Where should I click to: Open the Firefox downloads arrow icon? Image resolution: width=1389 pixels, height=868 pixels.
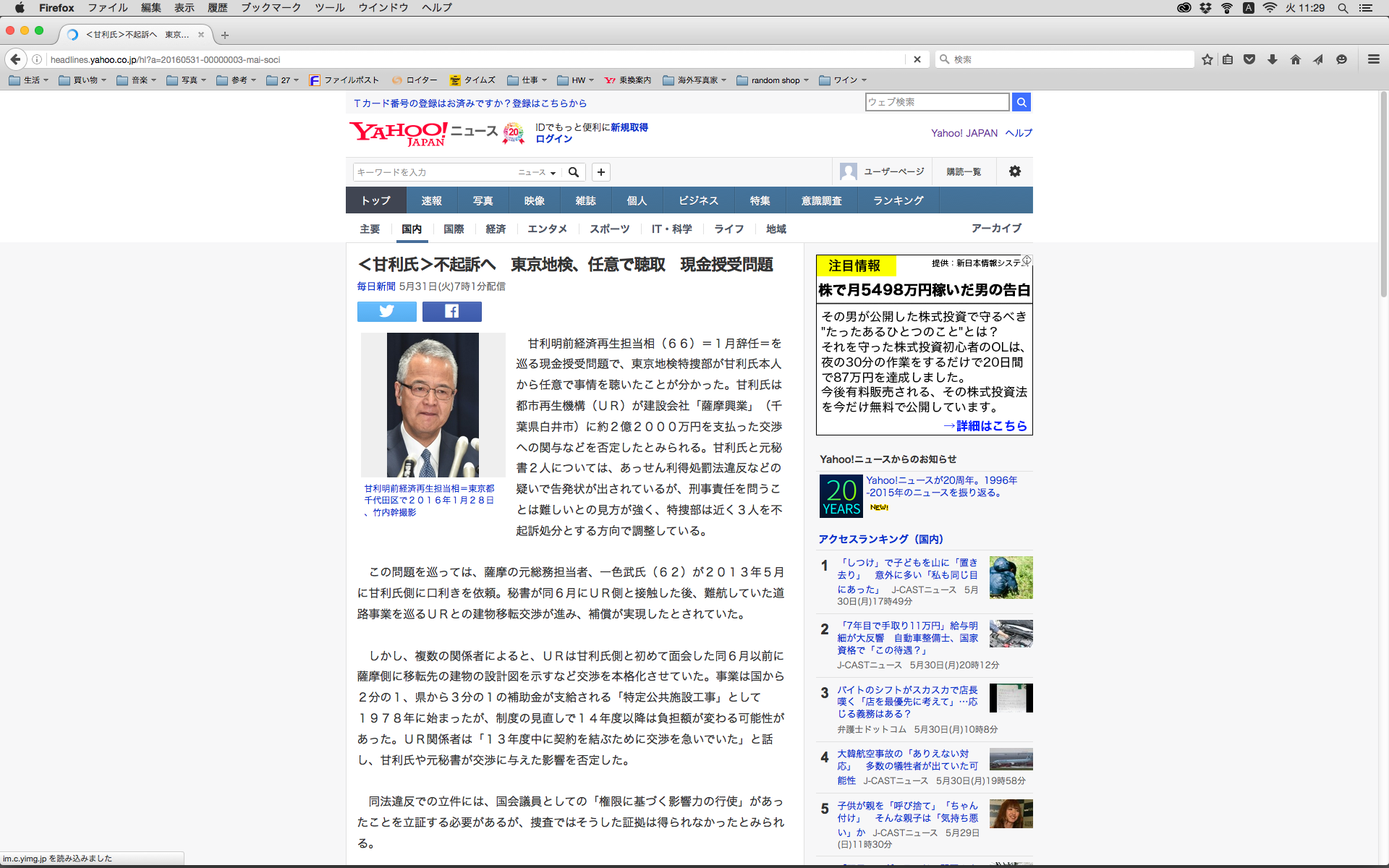tap(1272, 59)
